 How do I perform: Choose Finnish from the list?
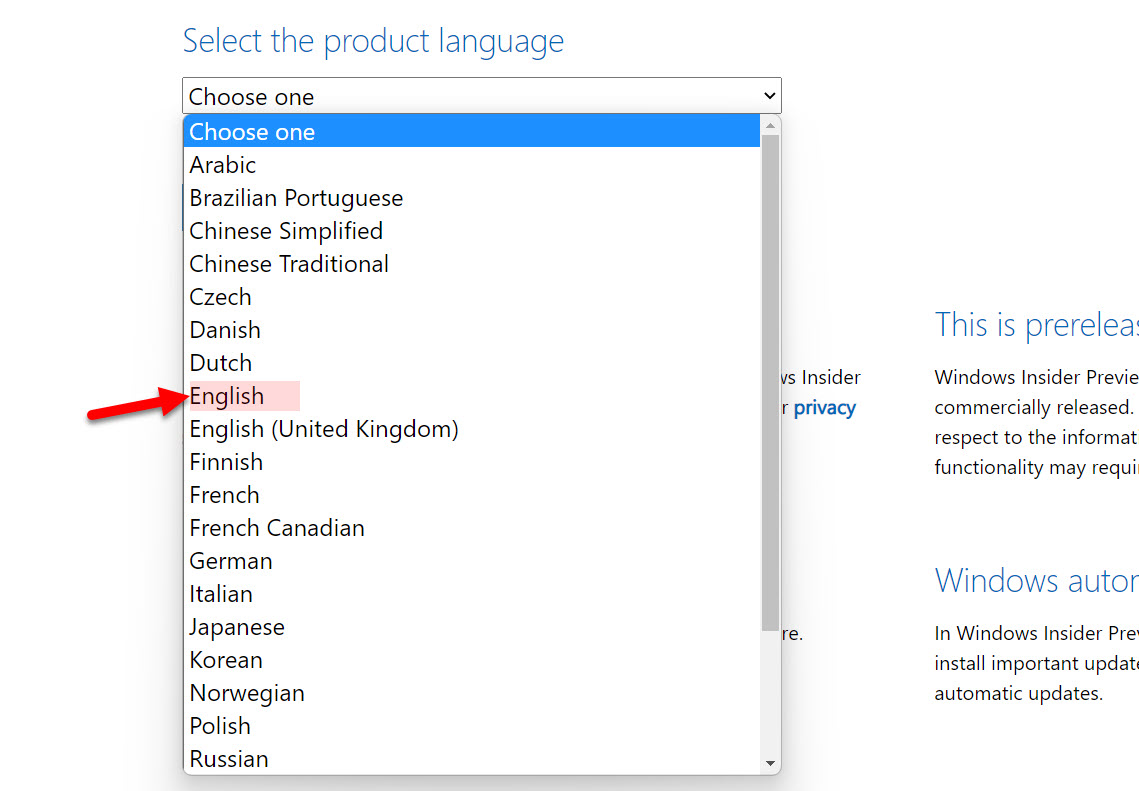click(x=226, y=462)
